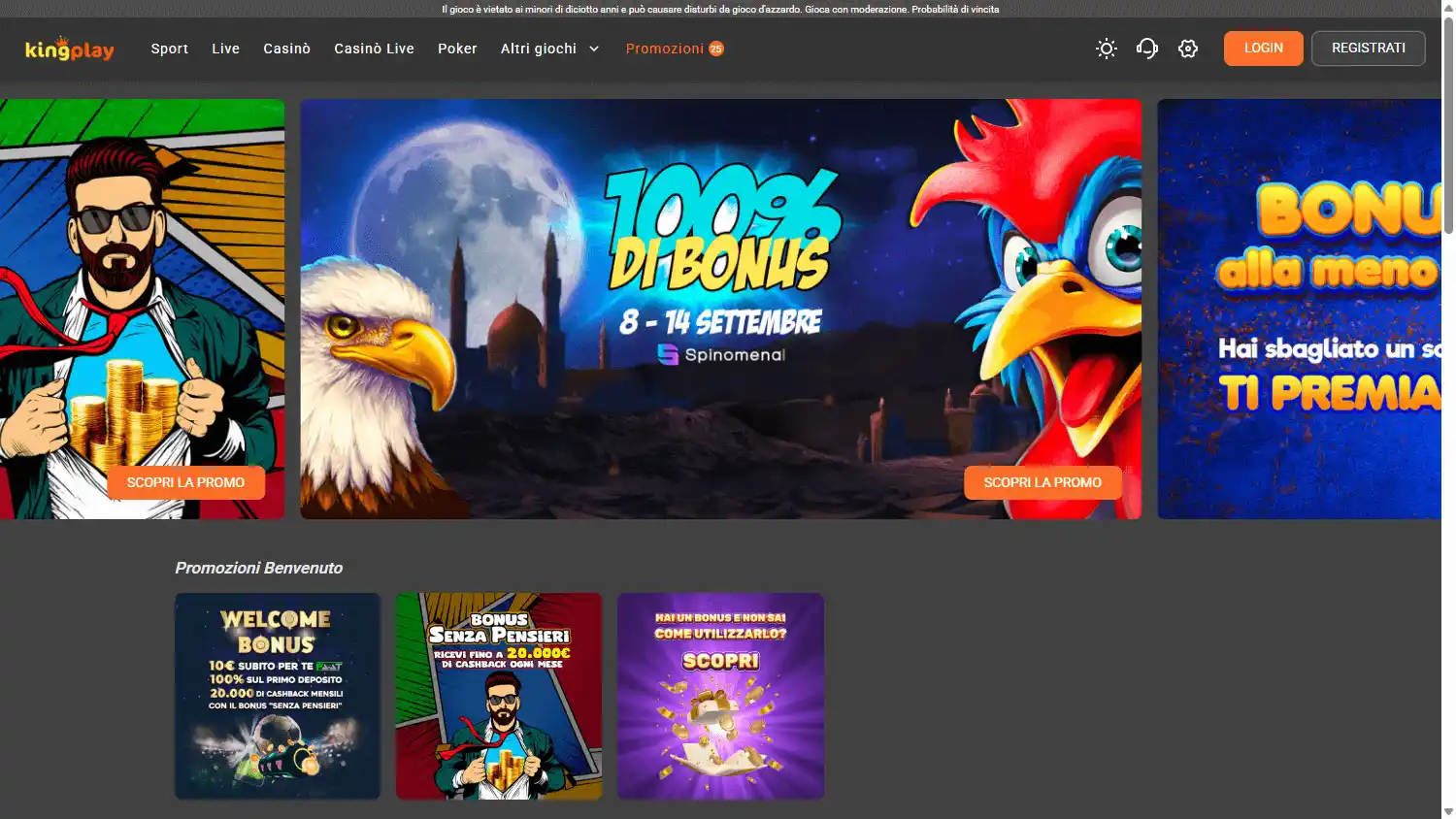Open the Bonus alla meno banner
Viewport: 1456px width, 819px height.
coord(1299,309)
